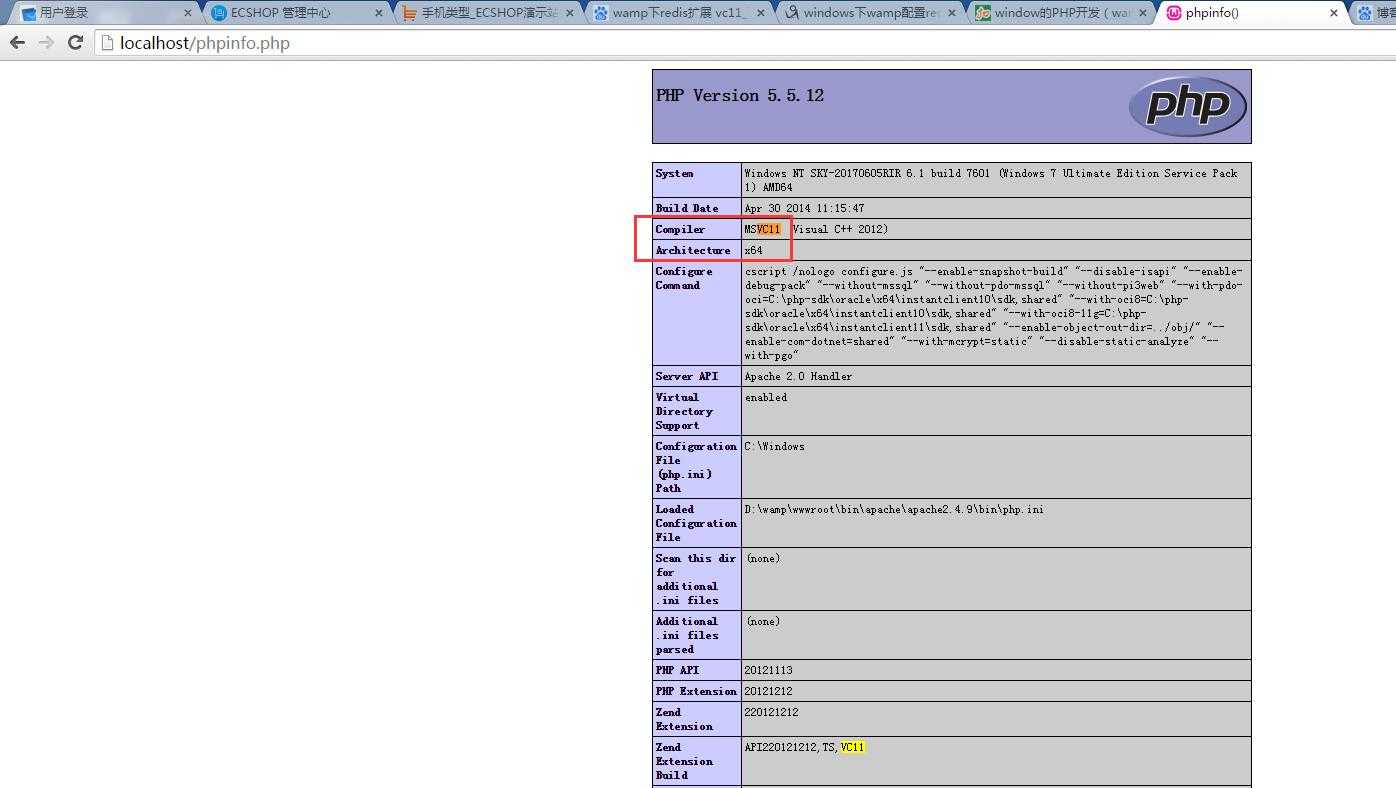Click the enabled value for Virtual Directory Support
This screenshot has width=1396, height=788.
click(766, 398)
